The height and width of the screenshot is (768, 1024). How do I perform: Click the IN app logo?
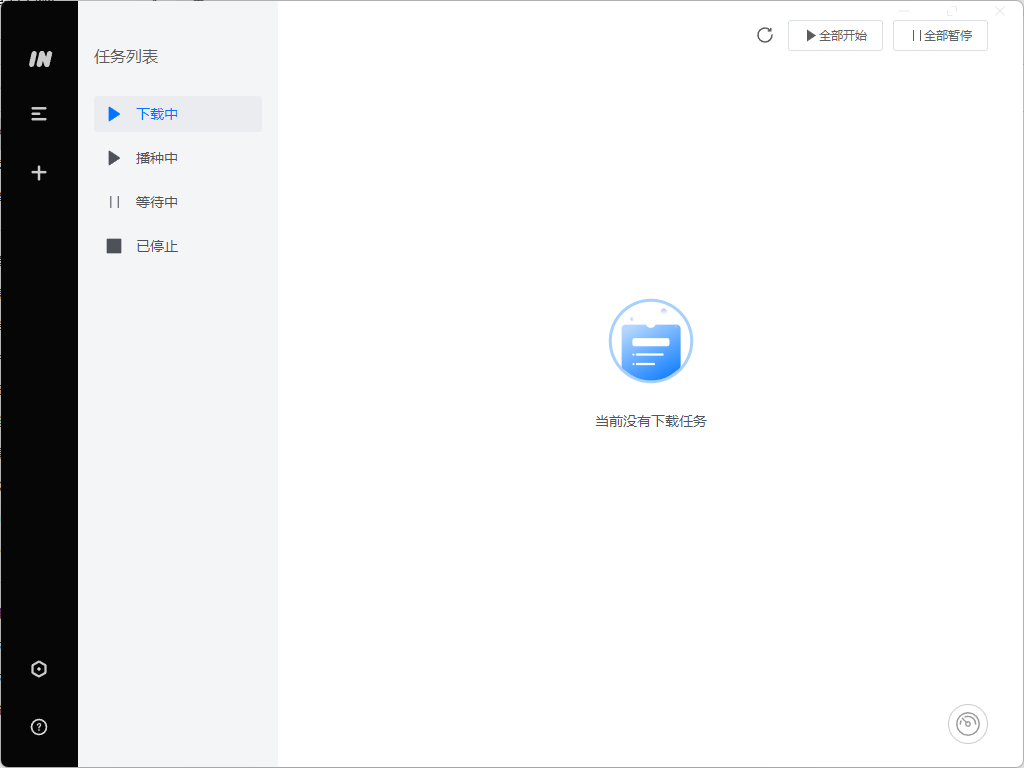point(39,58)
